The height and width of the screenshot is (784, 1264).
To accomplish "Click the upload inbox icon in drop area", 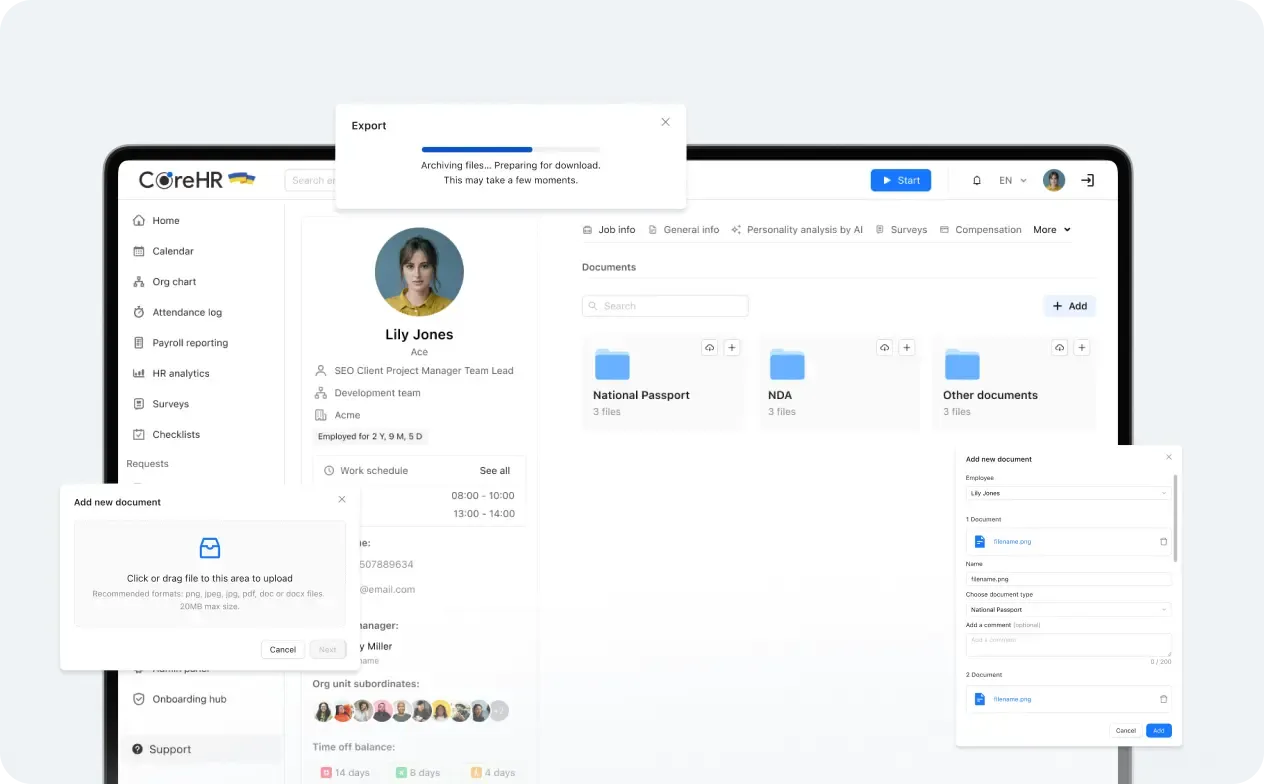I will 210,548.
